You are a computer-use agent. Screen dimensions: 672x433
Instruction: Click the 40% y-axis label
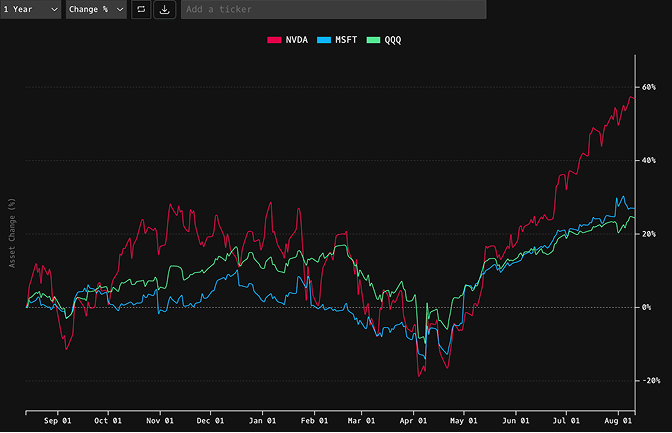(x=648, y=160)
